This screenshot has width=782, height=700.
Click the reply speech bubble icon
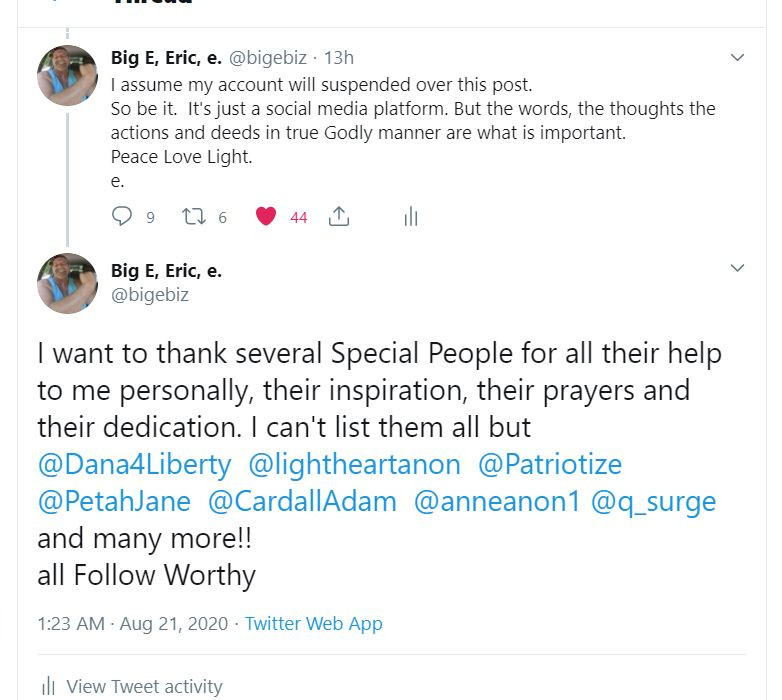[122, 216]
